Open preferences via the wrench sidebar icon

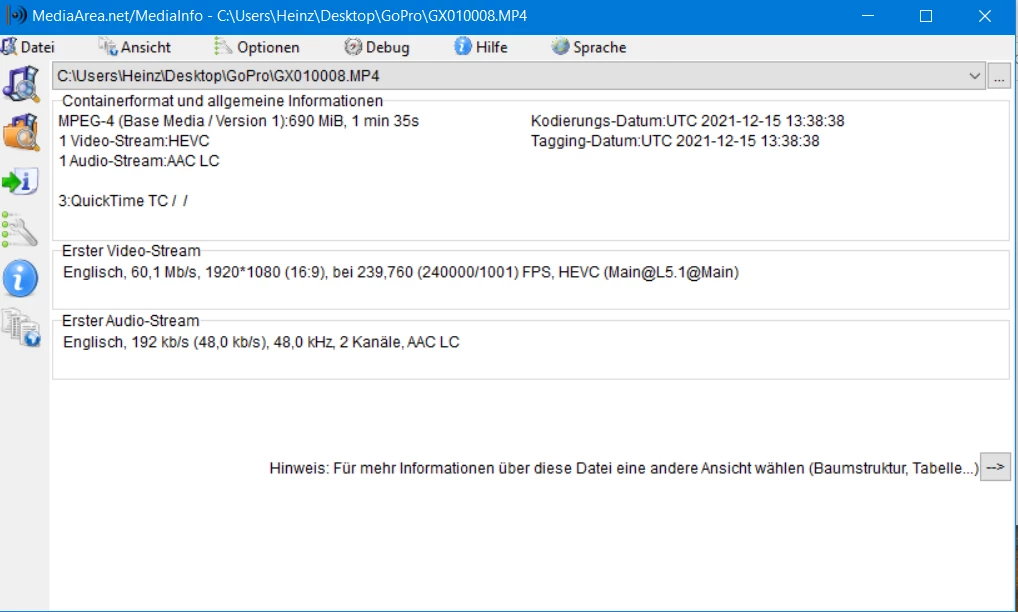(x=19, y=230)
